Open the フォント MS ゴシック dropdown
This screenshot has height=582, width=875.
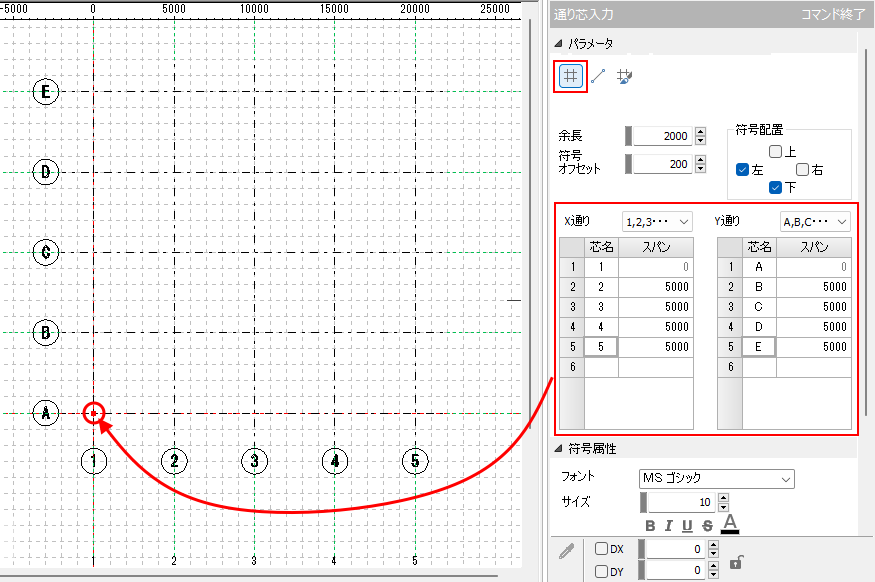coord(716,478)
